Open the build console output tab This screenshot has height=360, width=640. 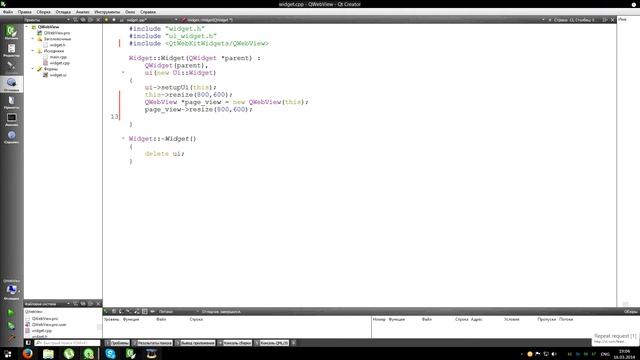coord(235,343)
